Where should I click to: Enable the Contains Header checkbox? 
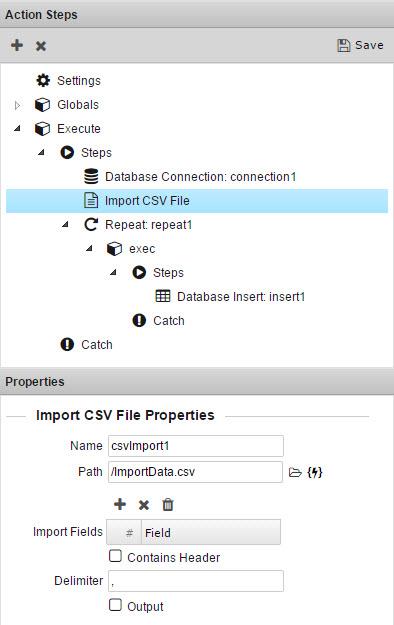coord(115,556)
